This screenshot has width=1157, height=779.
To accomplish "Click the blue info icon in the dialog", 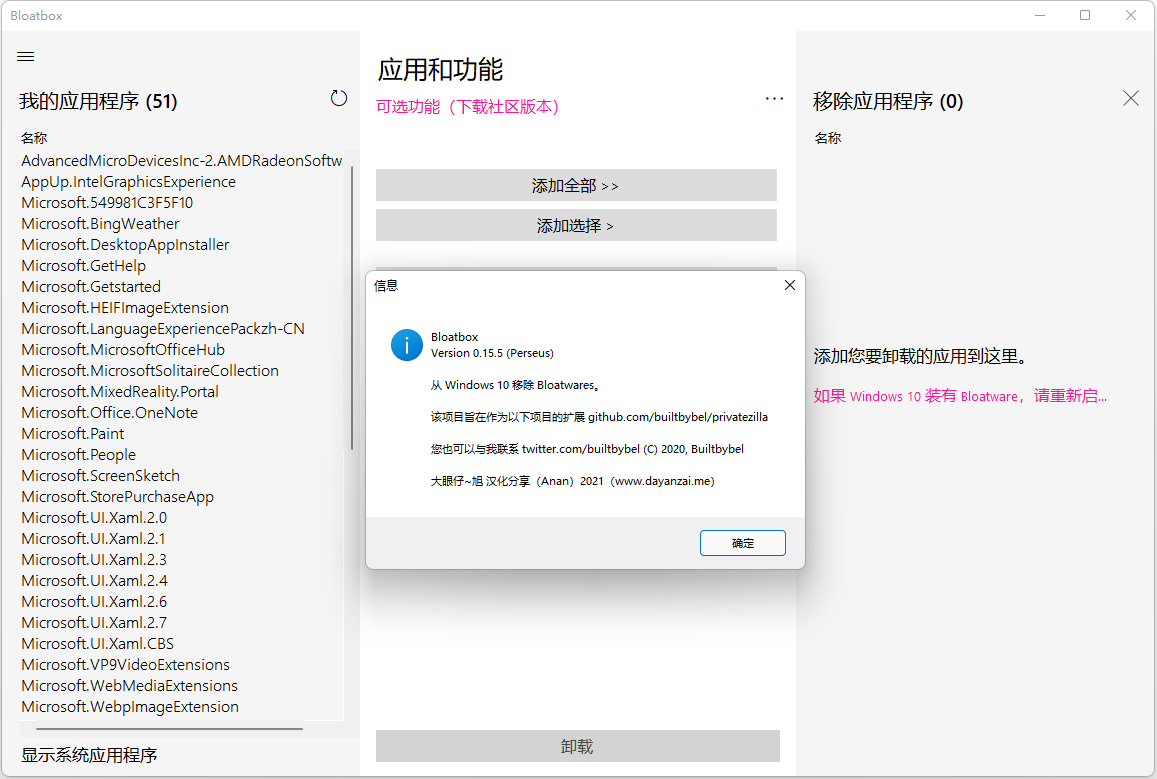I will [x=407, y=344].
